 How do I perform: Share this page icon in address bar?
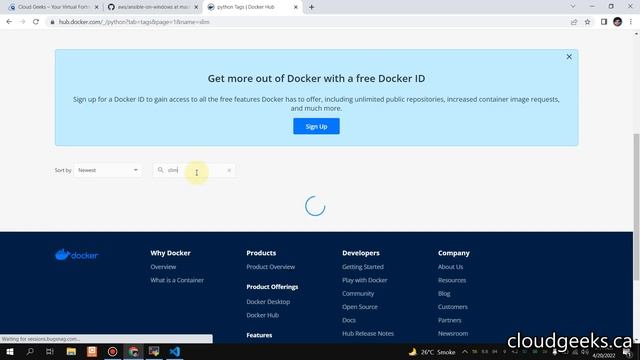click(574, 22)
